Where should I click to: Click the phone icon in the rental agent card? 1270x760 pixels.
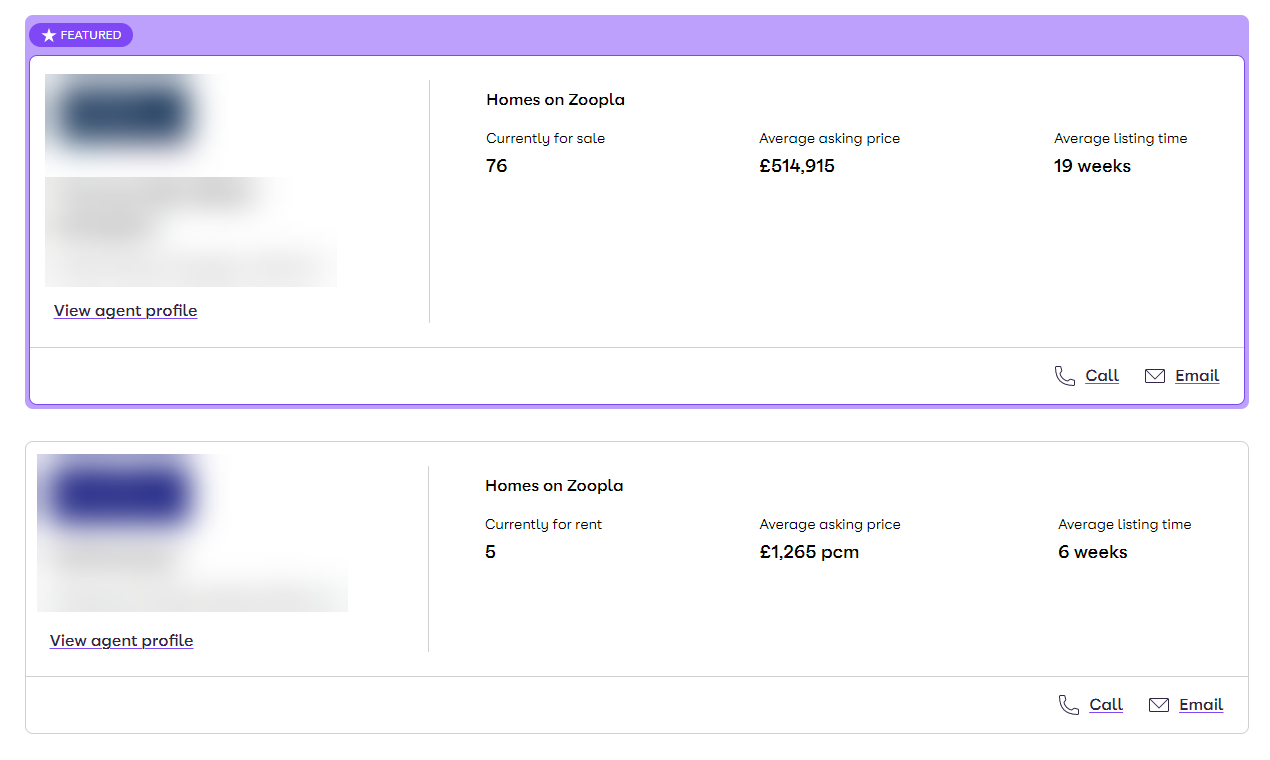click(x=1069, y=705)
